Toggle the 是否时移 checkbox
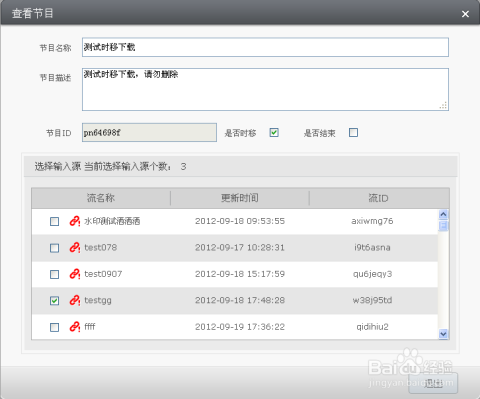Screen dimensions: 480x399 (x=274, y=133)
